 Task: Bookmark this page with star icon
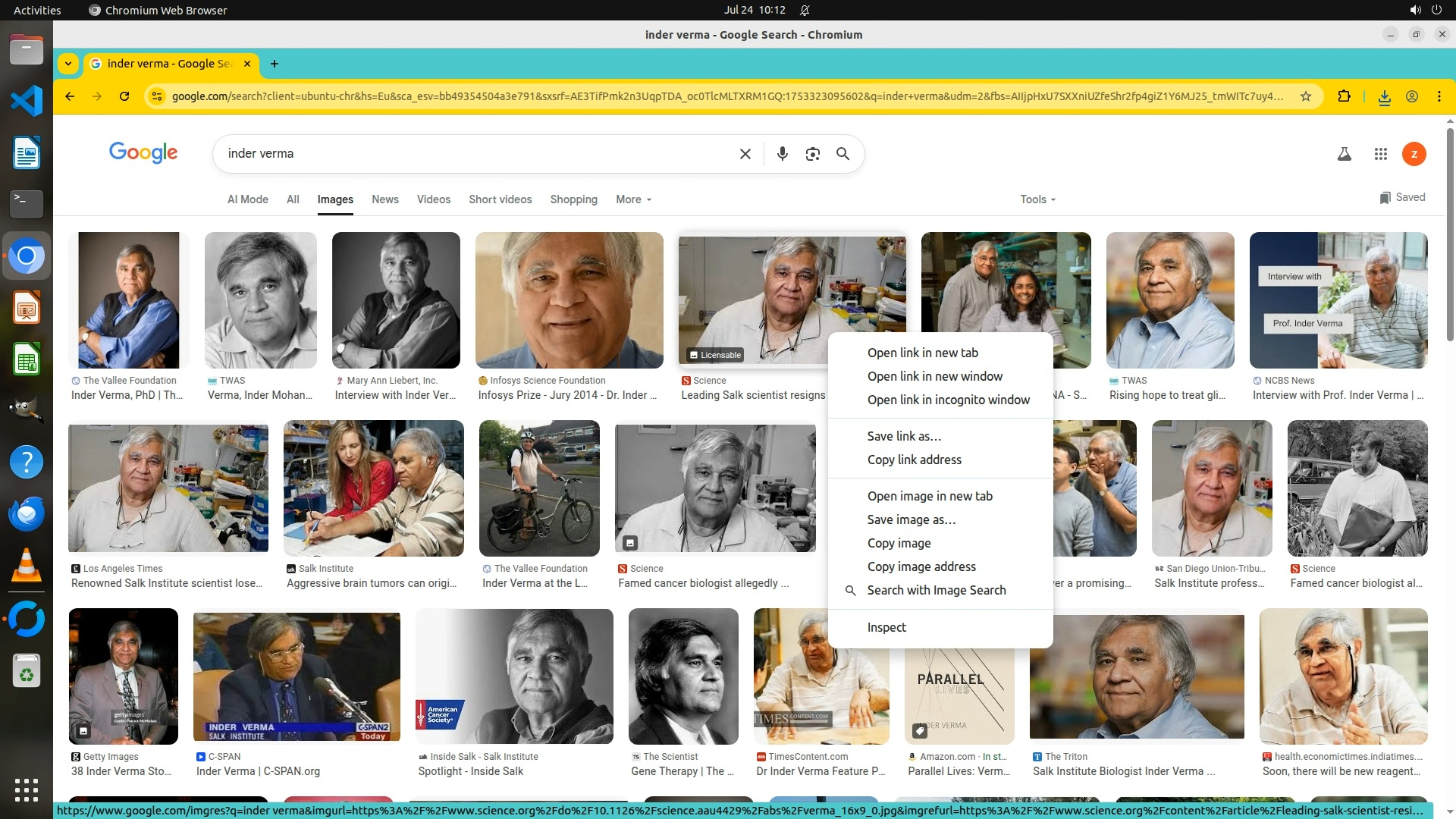coord(1305,96)
